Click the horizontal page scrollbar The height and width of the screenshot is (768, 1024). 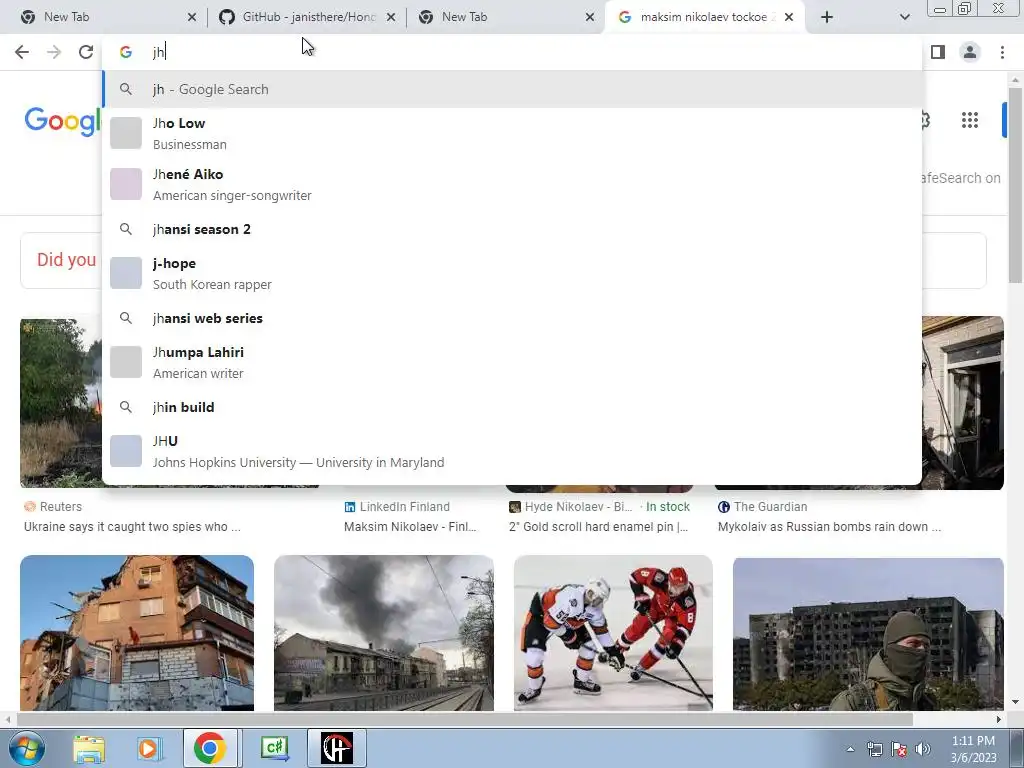point(465,719)
